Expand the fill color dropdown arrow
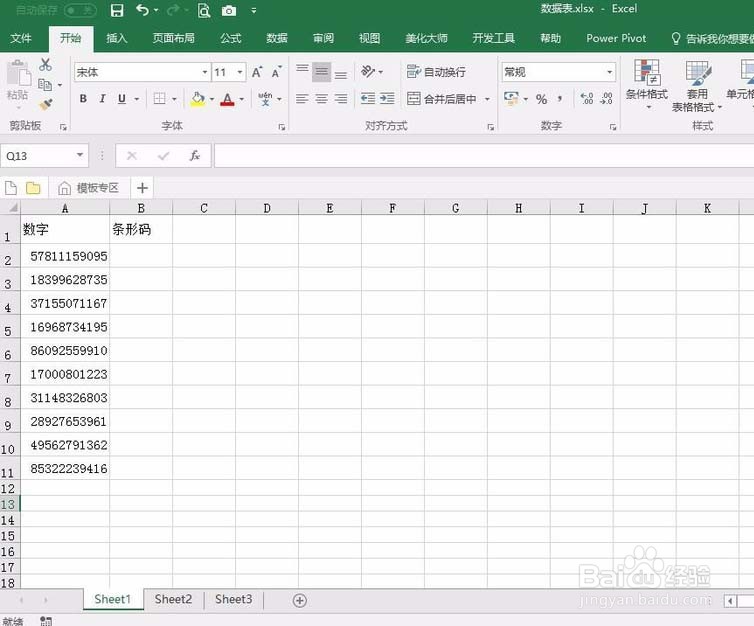Image resolution: width=754 pixels, height=626 pixels. 212,99
